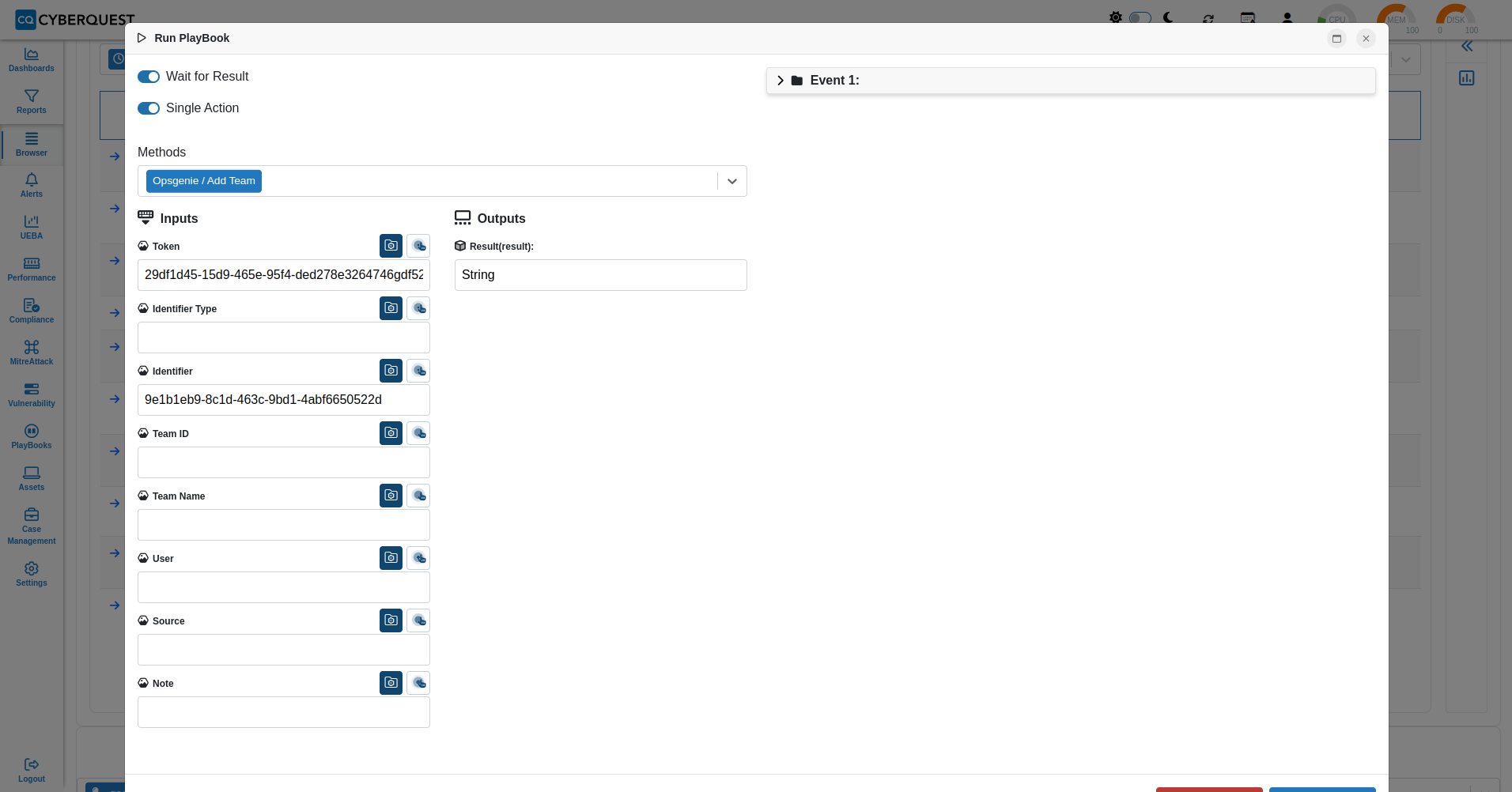
Task: Open Browser in the sidebar
Action: click(x=32, y=145)
